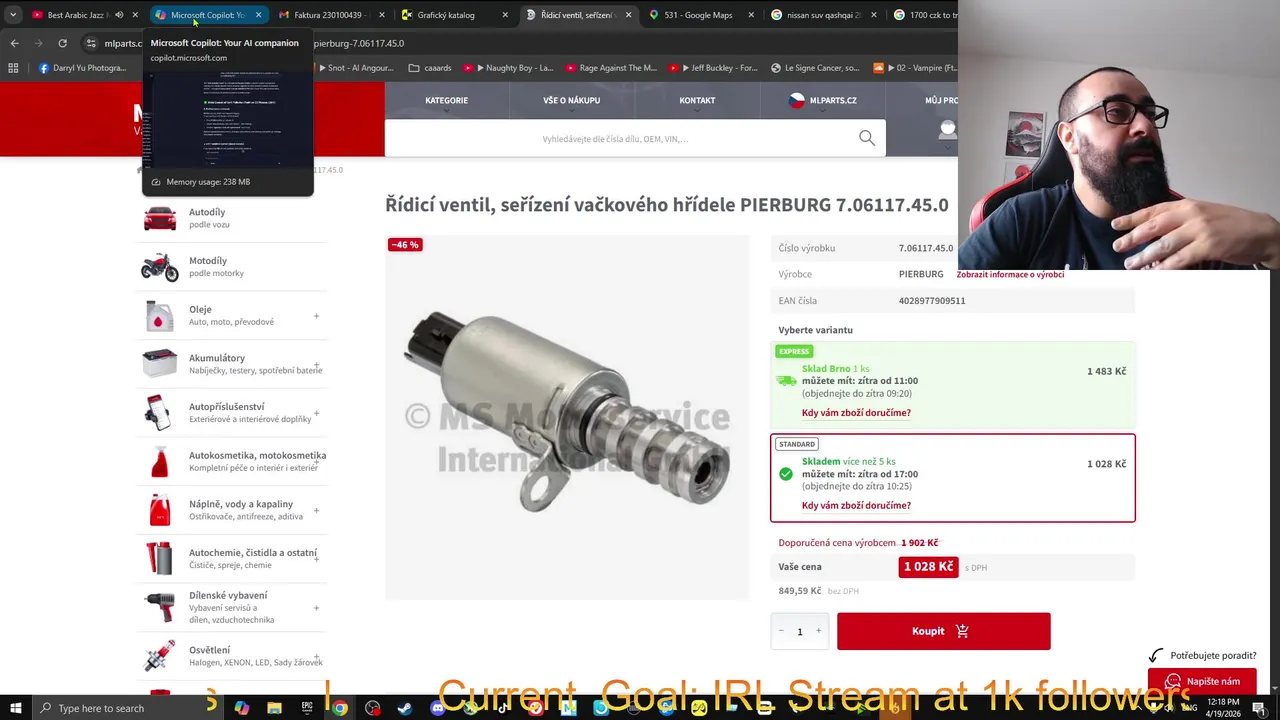This screenshot has width=1280, height=720.
Task: Click Zobrazit informace o výrobci link
Action: point(1010,274)
